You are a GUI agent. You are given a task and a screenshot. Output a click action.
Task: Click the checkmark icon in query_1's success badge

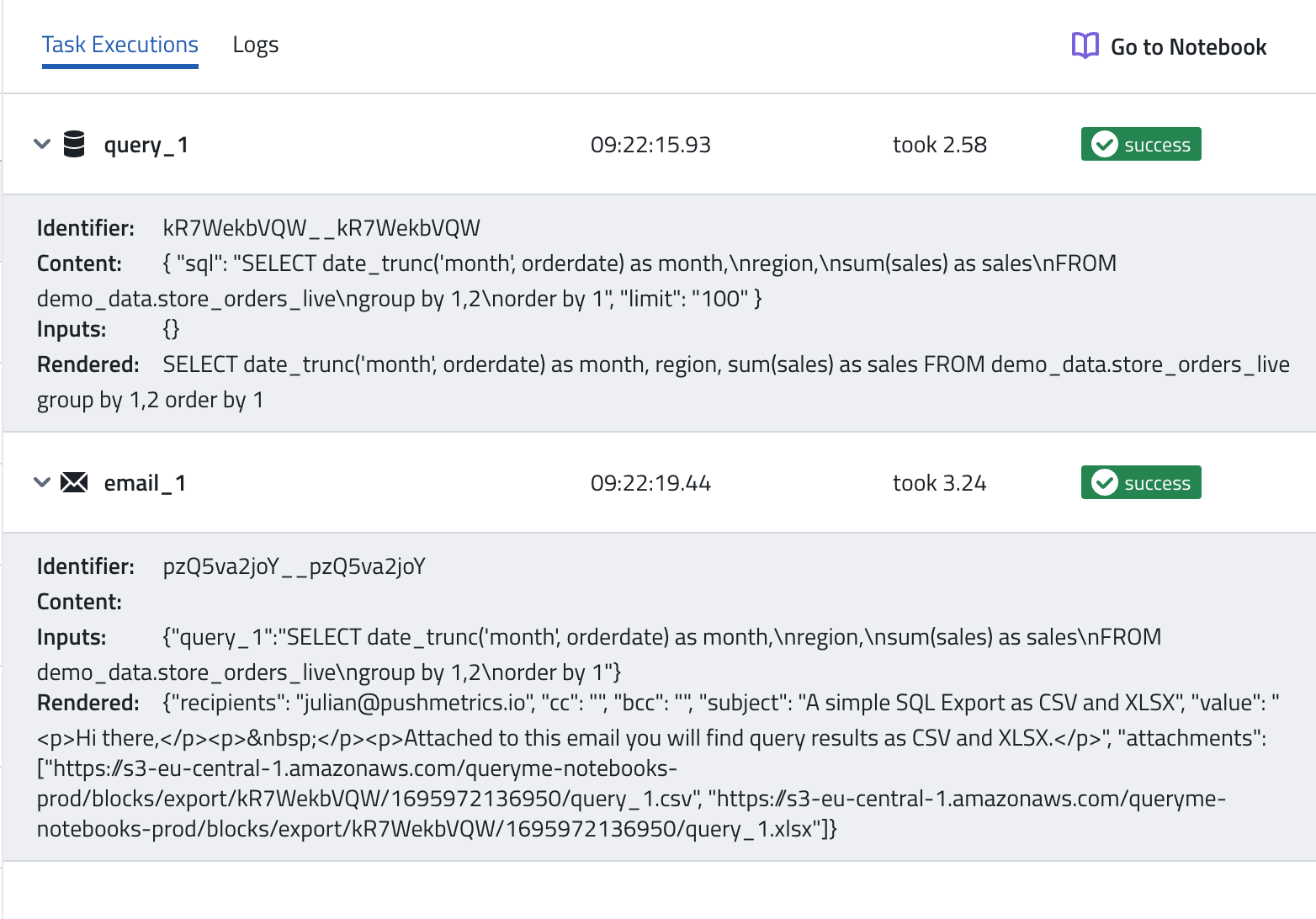(x=1103, y=145)
